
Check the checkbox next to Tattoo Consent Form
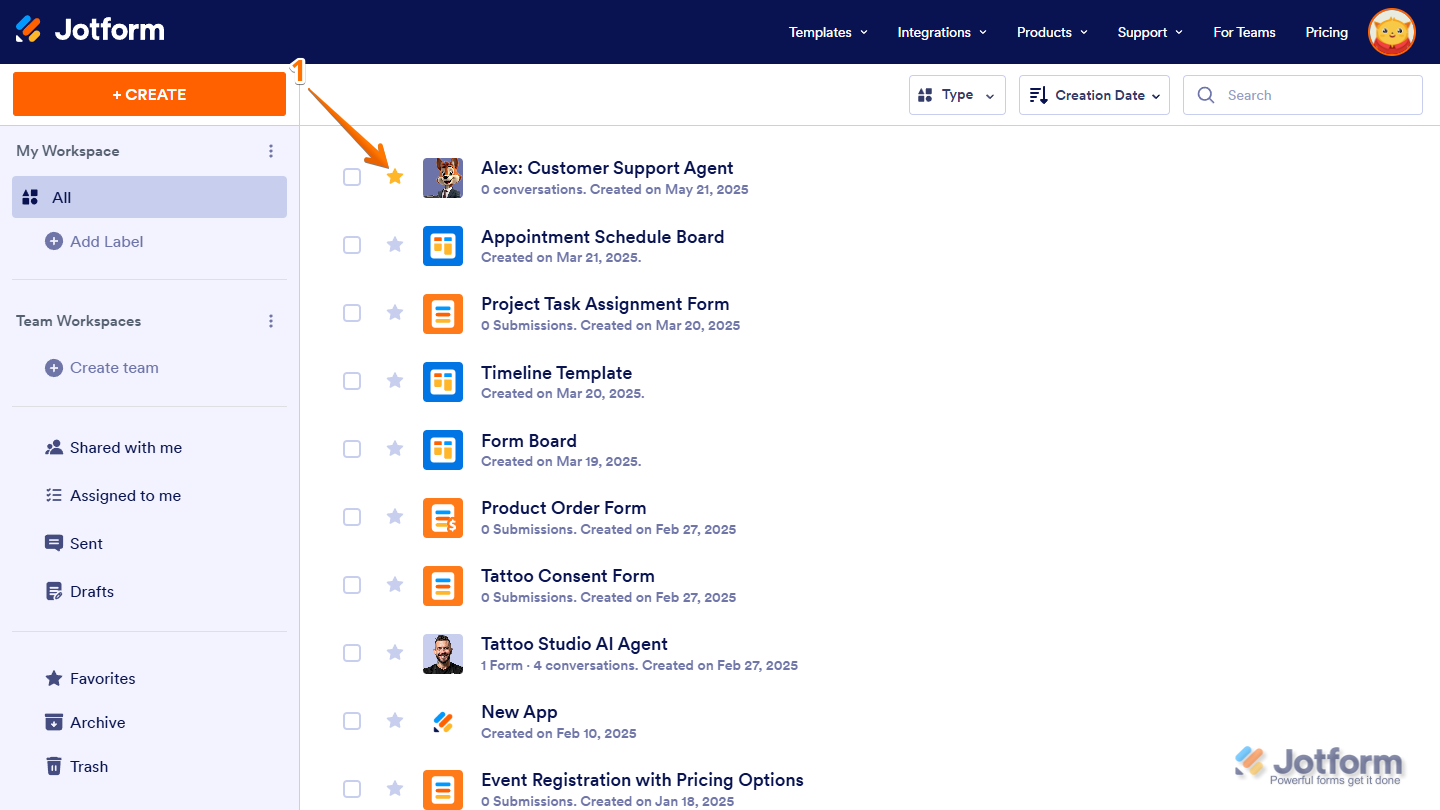pyautogui.click(x=352, y=585)
